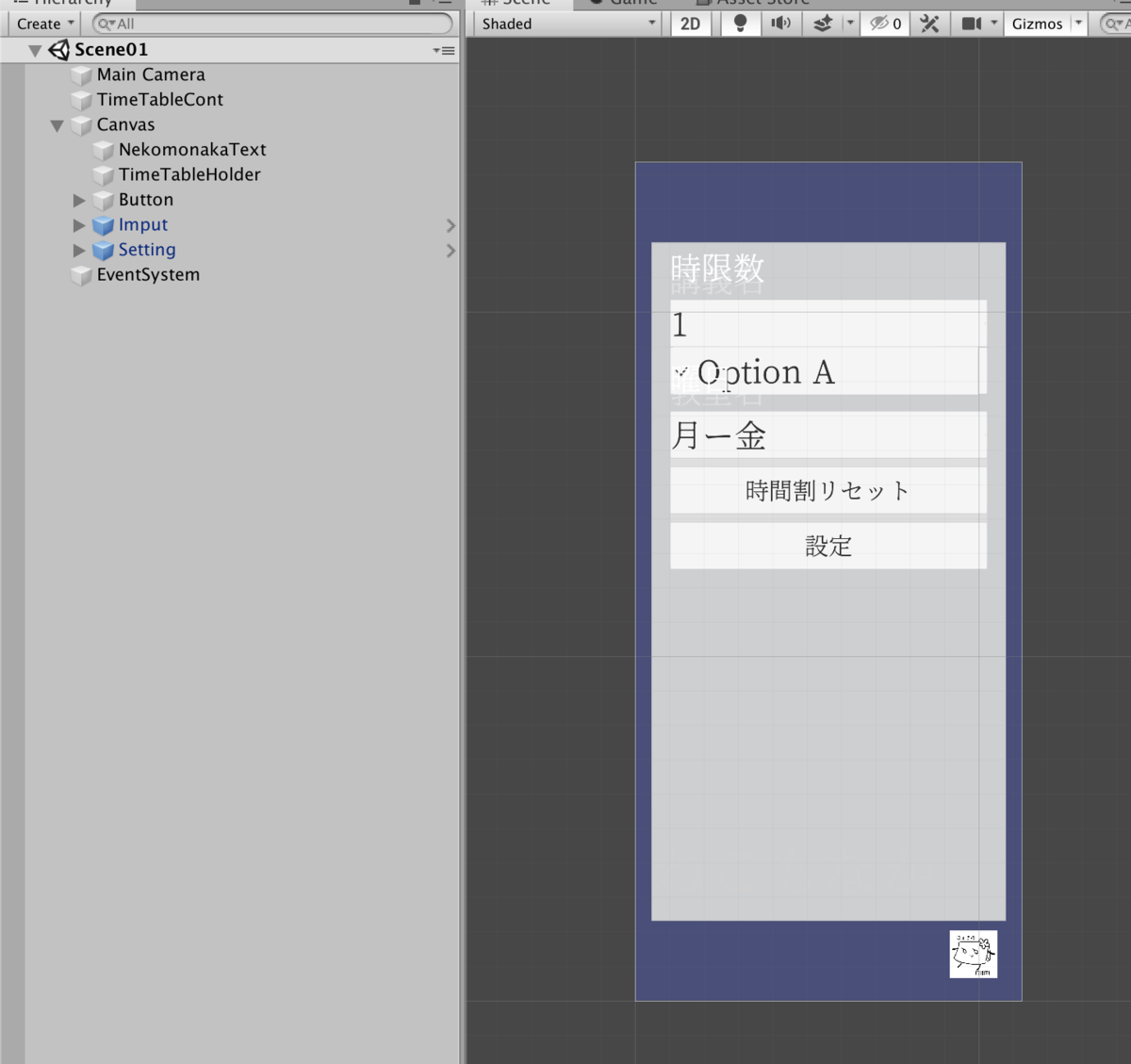Toggle scene lighting with the bulb icon
This screenshot has width=1131, height=1064.
[x=740, y=24]
